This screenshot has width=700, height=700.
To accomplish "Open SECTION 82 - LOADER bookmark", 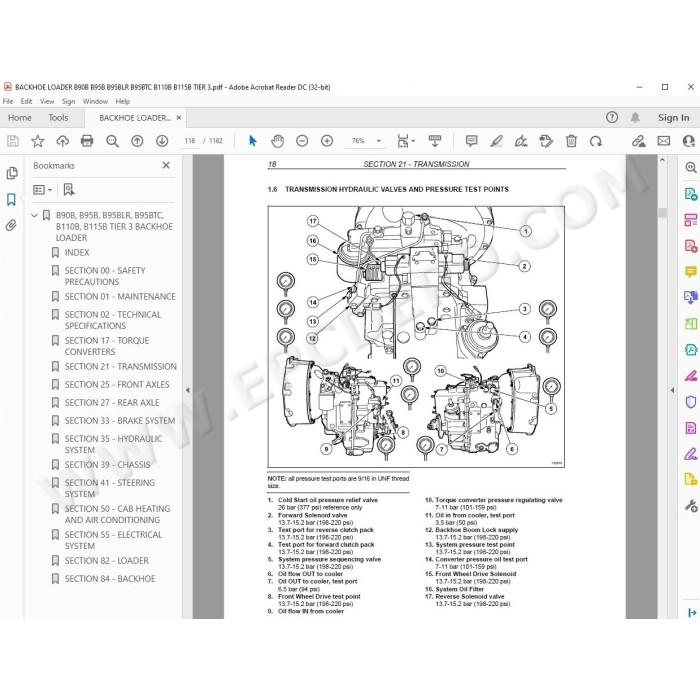I will coord(107,561).
